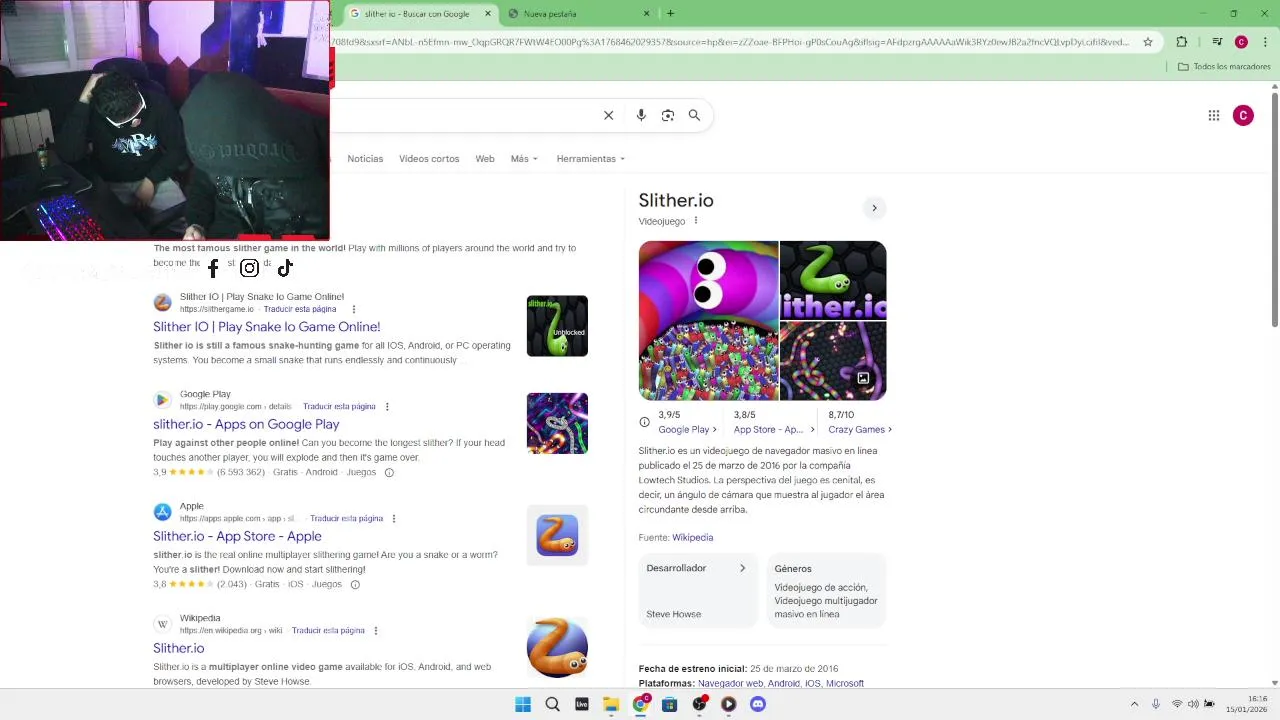Open TikTok Live Studio taskbar icon
1280x720 pixels.
point(581,704)
